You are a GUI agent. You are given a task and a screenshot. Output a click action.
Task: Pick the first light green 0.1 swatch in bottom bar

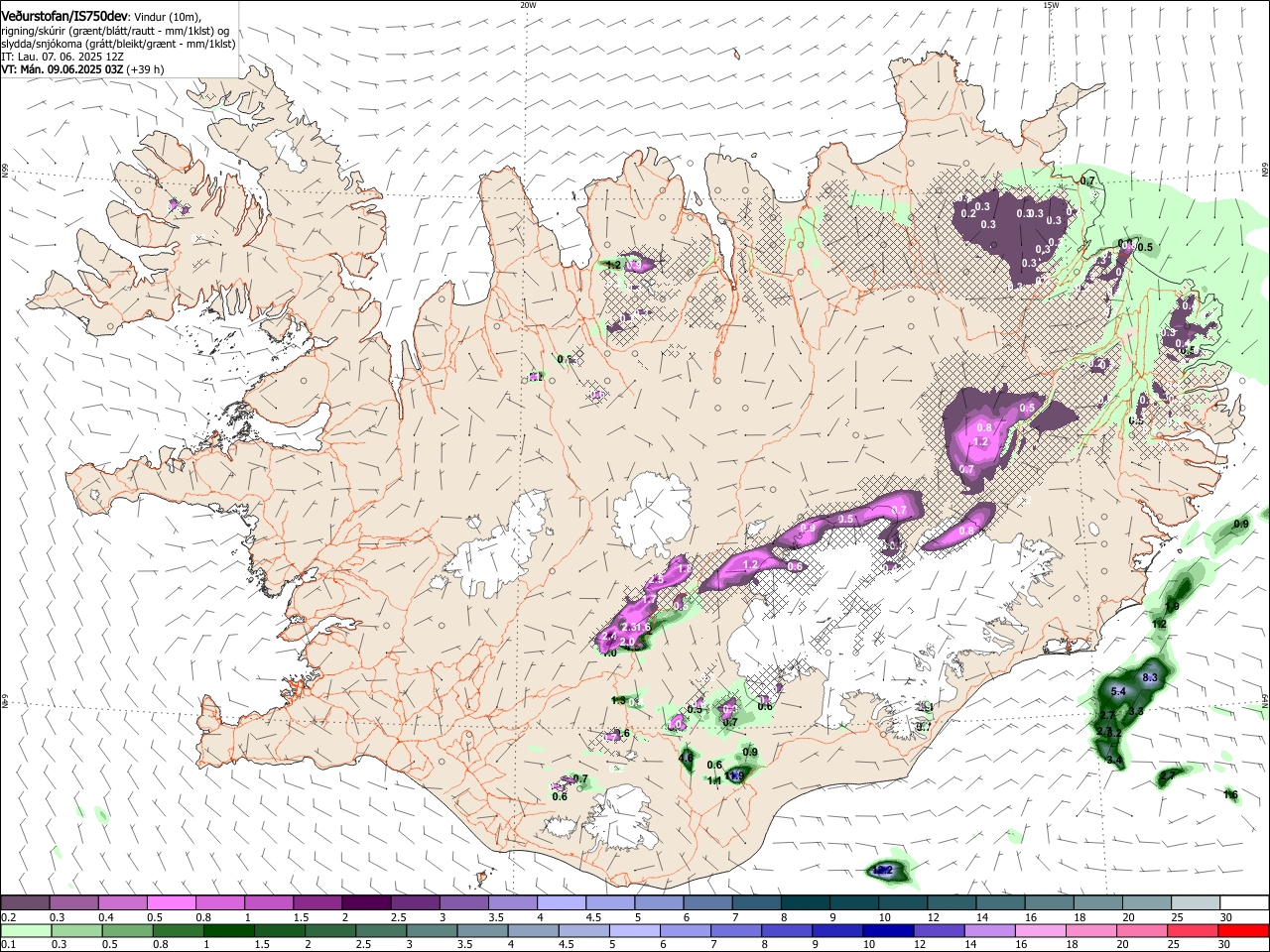25,931
